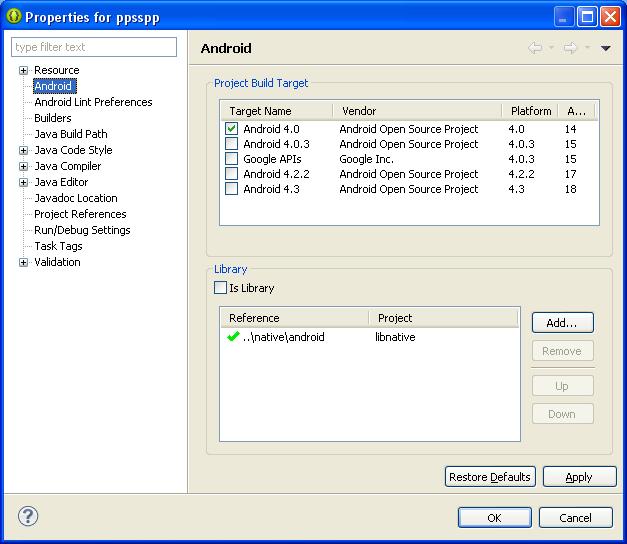The image size is (627, 544).
Task: Click the Properties window title icon
Action: click(13, 16)
